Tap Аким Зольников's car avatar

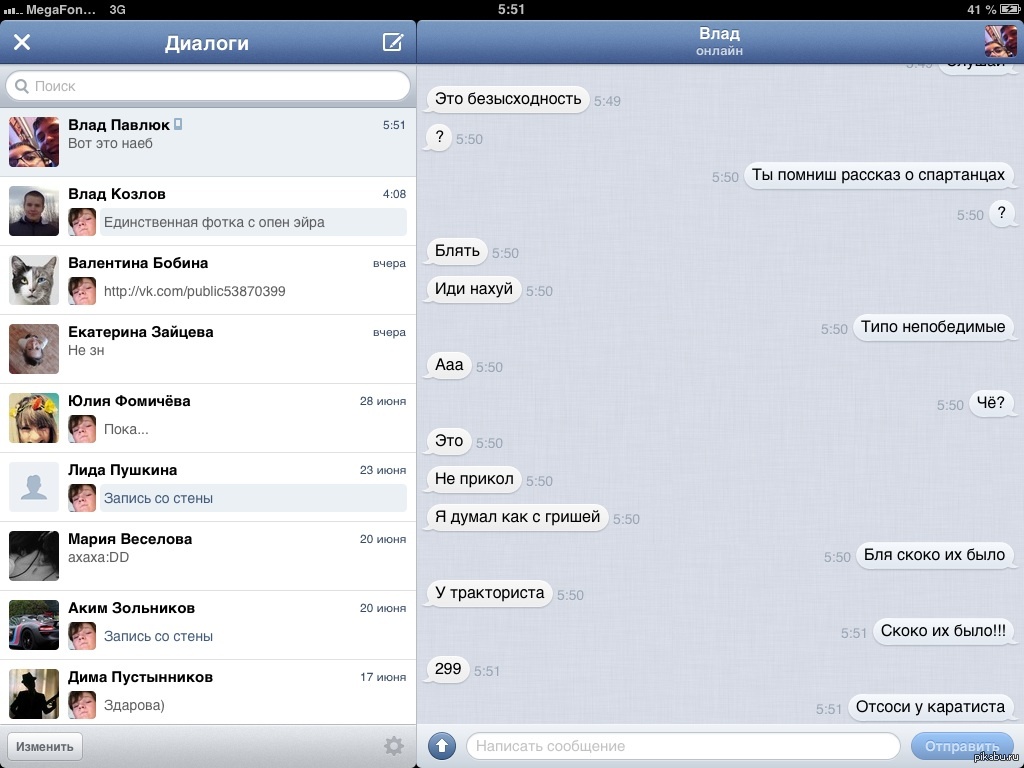tap(34, 625)
